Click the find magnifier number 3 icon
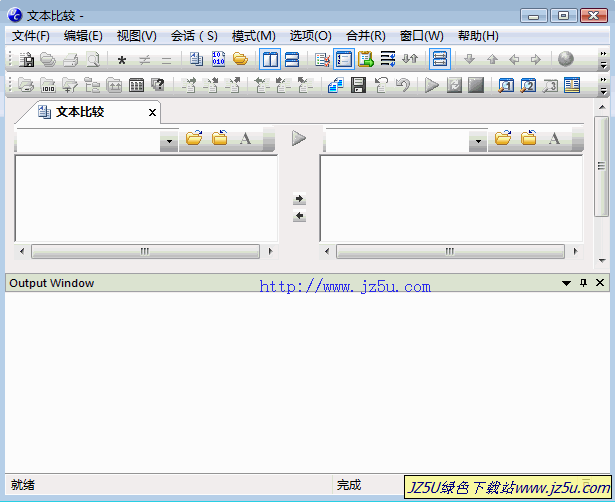The width and height of the screenshot is (615, 502). tap(550, 85)
